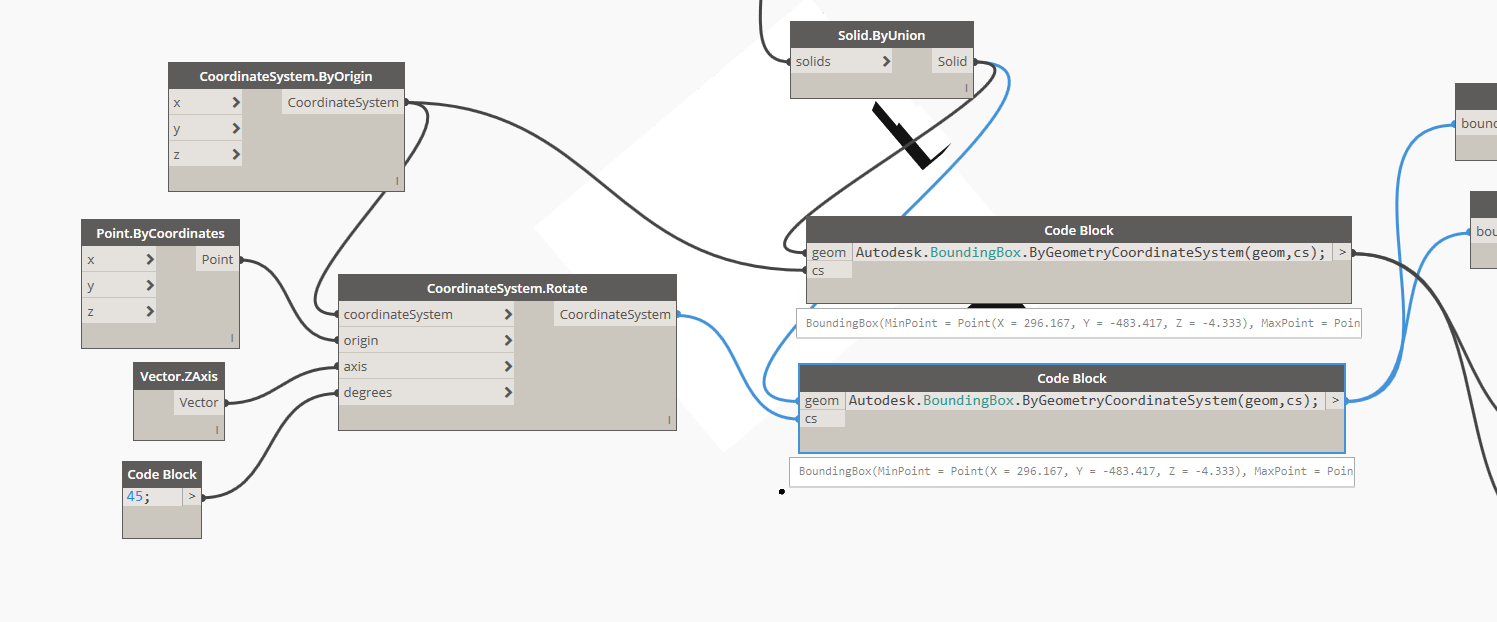The height and width of the screenshot is (622, 1497).
Task: Expand the axis input chevron on CoordinateSystem.Rotate
Action: 510,366
